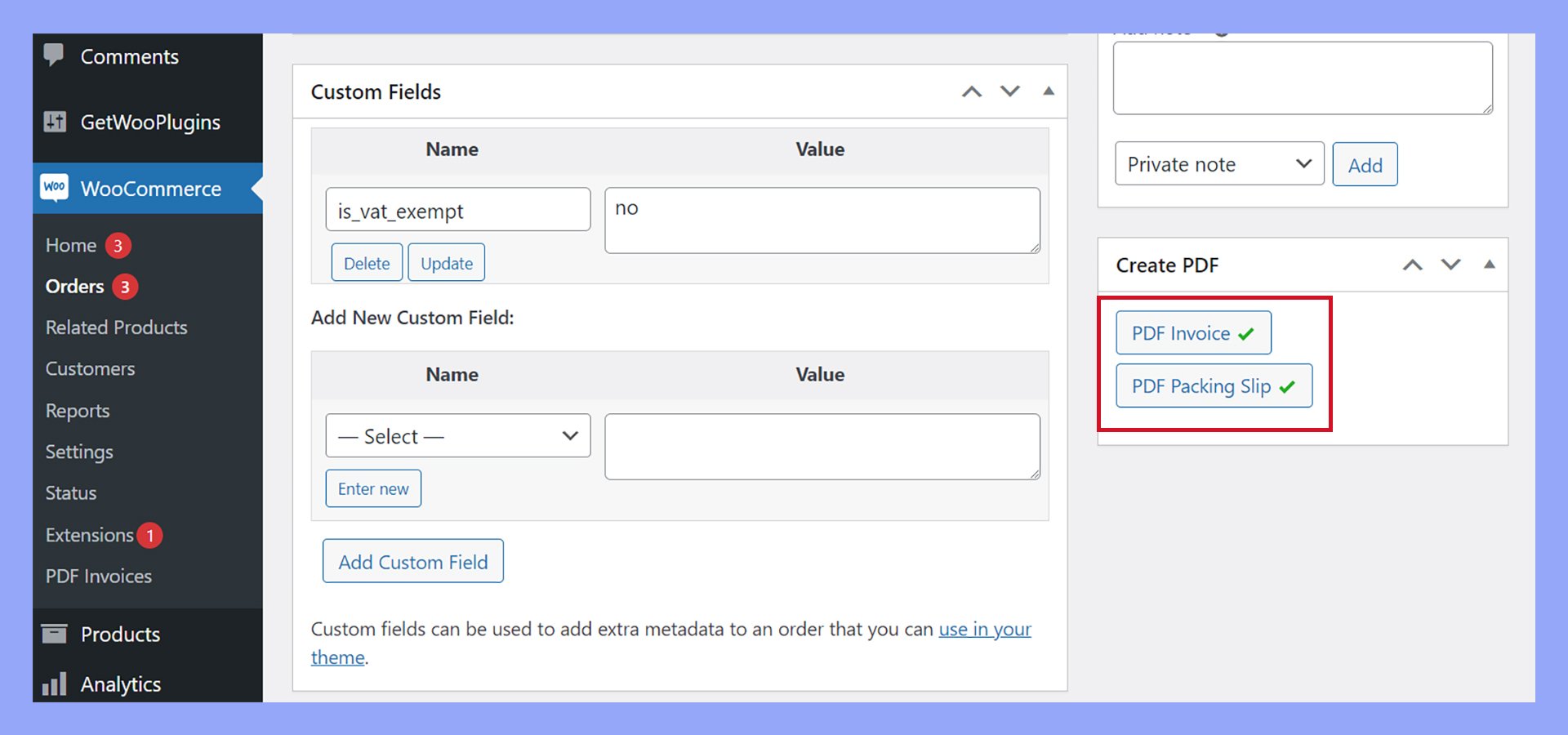Click the PDF Invoice button
This screenshot has width=1568, height=735.
point(1192,333)
